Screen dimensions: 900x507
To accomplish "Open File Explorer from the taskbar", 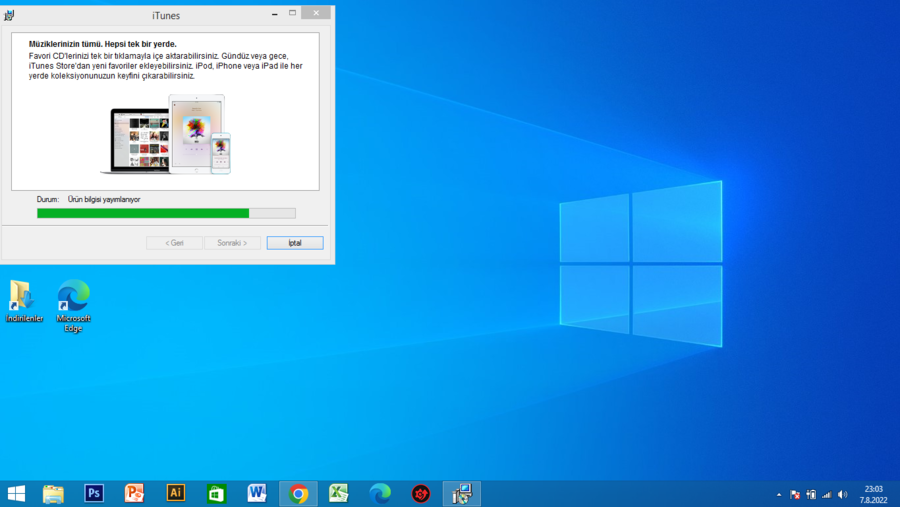I will point(53,493).
